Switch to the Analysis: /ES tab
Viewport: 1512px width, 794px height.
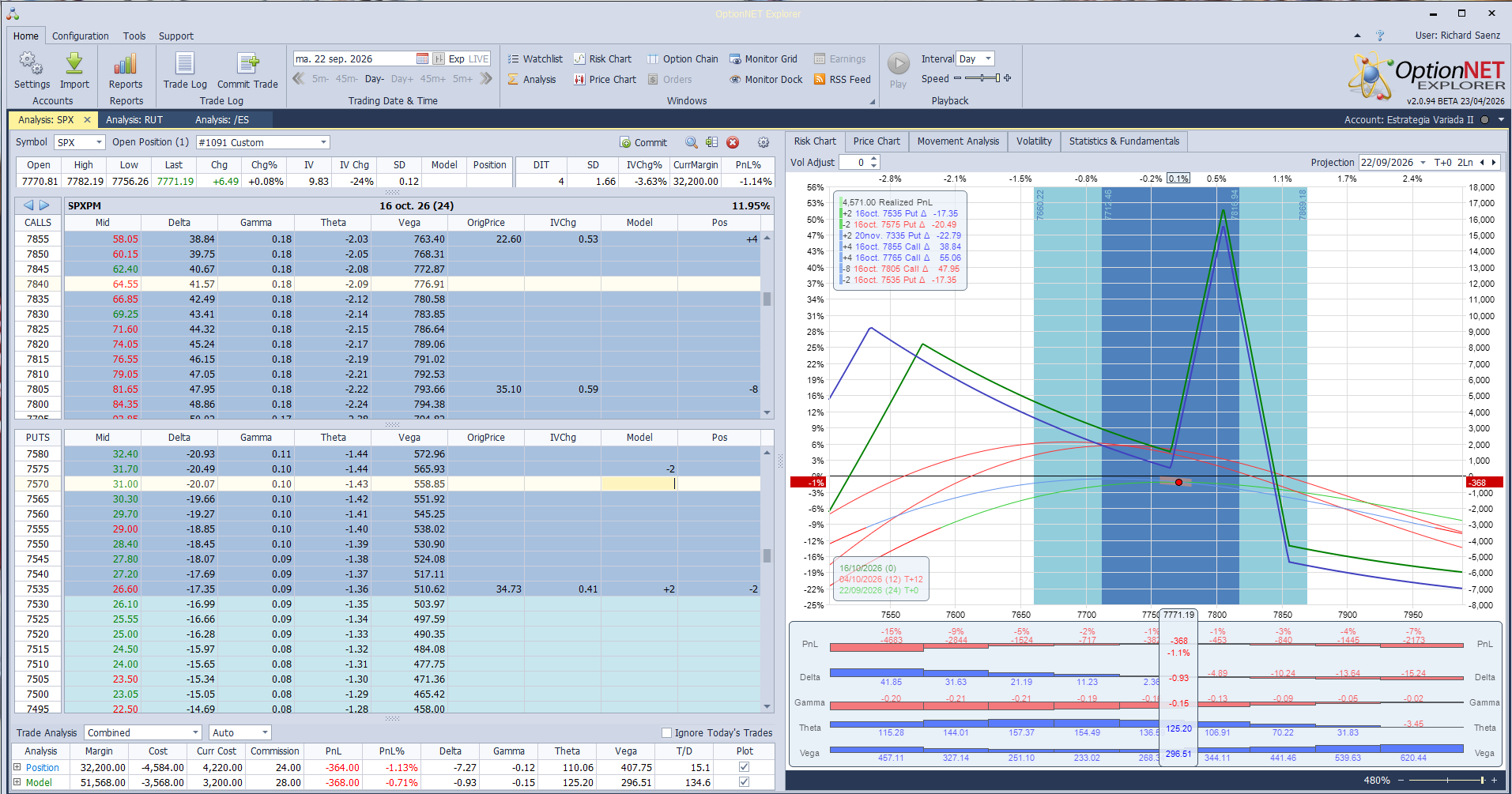coord(222,120)
